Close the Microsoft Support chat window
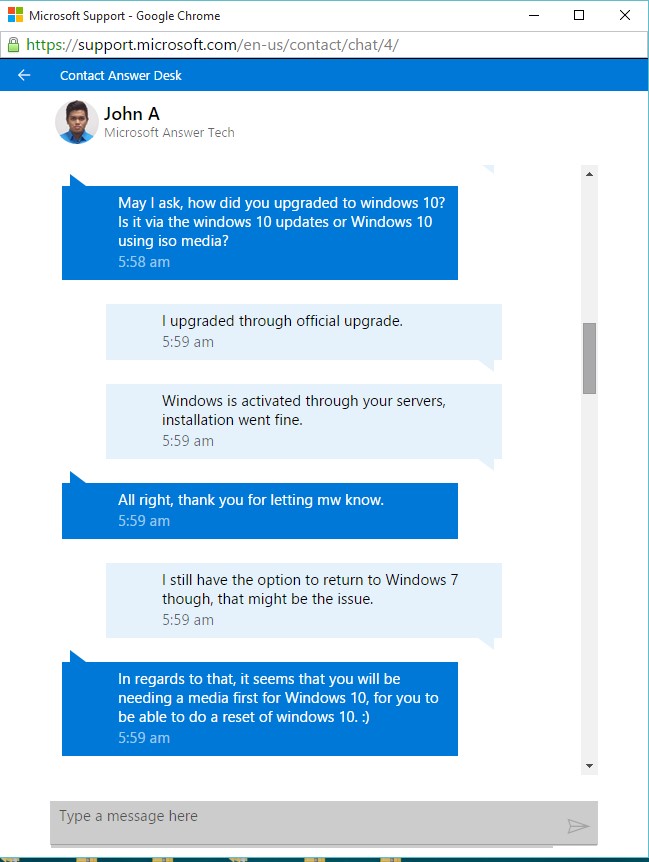Screen dimensions: 649x862 626,16
